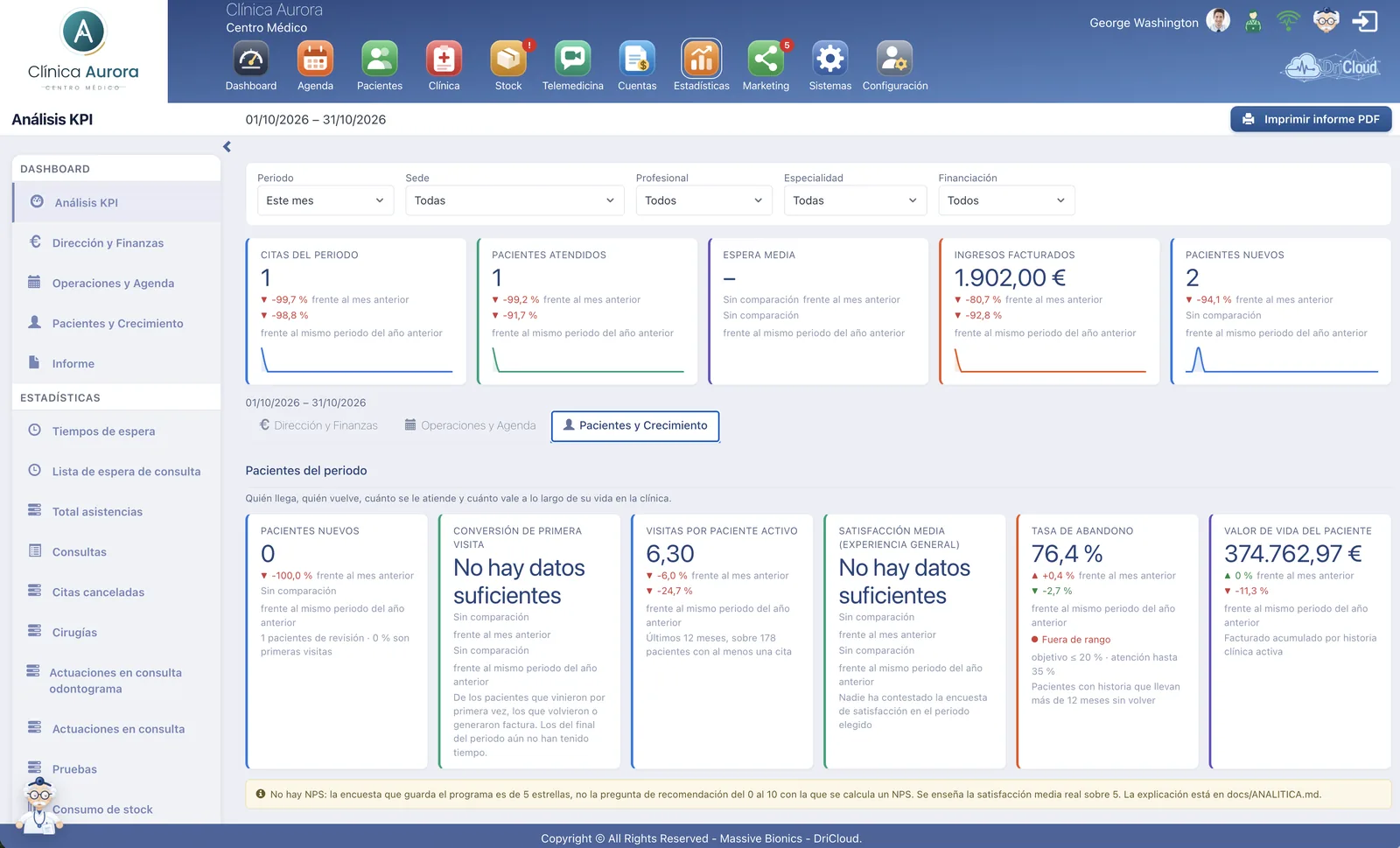Open the Dashboard module icon
This screenshot has height=848, width=1400.
click(x=251, y=60)
